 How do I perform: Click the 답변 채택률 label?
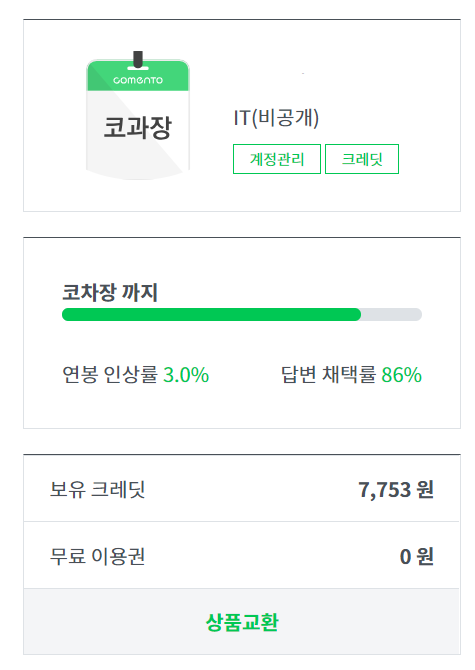[x=328, y=374]
